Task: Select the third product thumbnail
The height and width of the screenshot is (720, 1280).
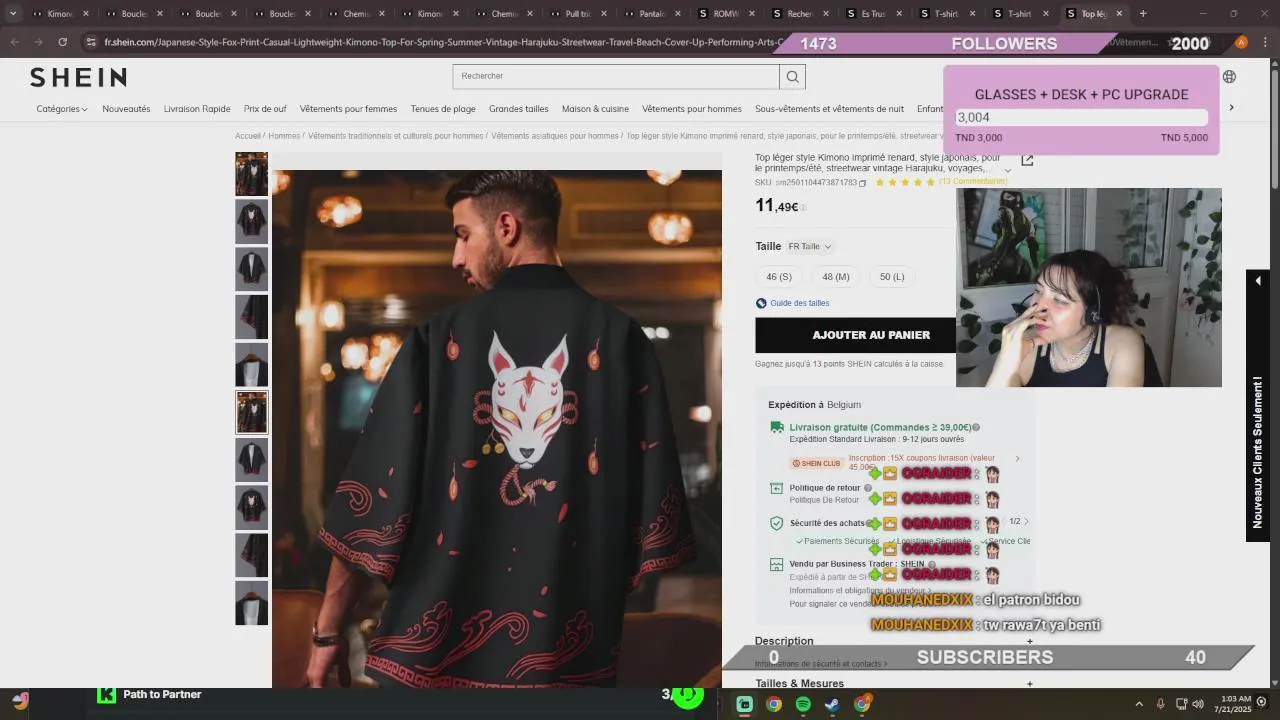Action: coord(251,269)
